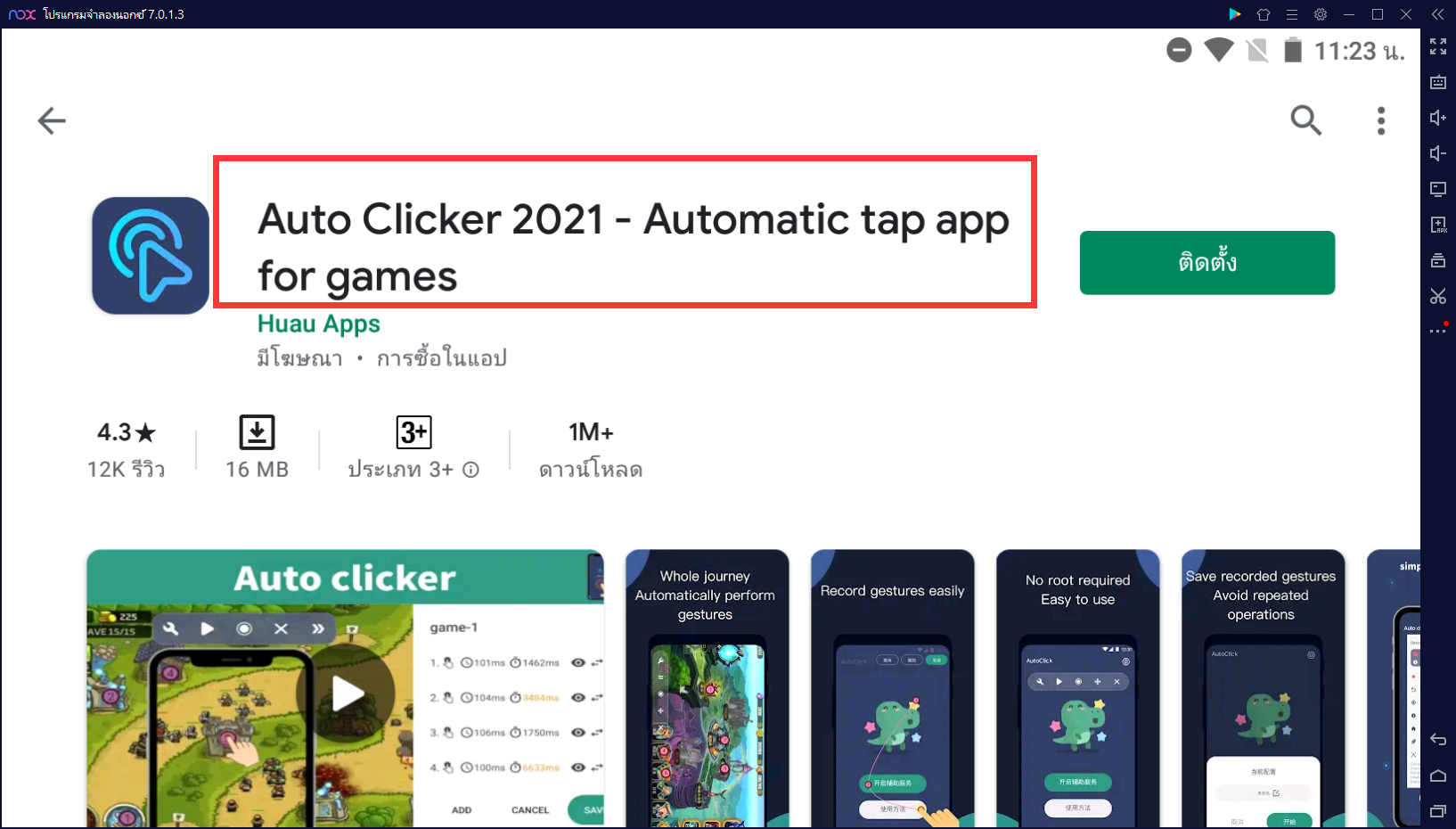Viewport: 1456px width, 829px height.
Task: Expand the Nox sidebar more options dots
Action: click(x=1438, y=331)
